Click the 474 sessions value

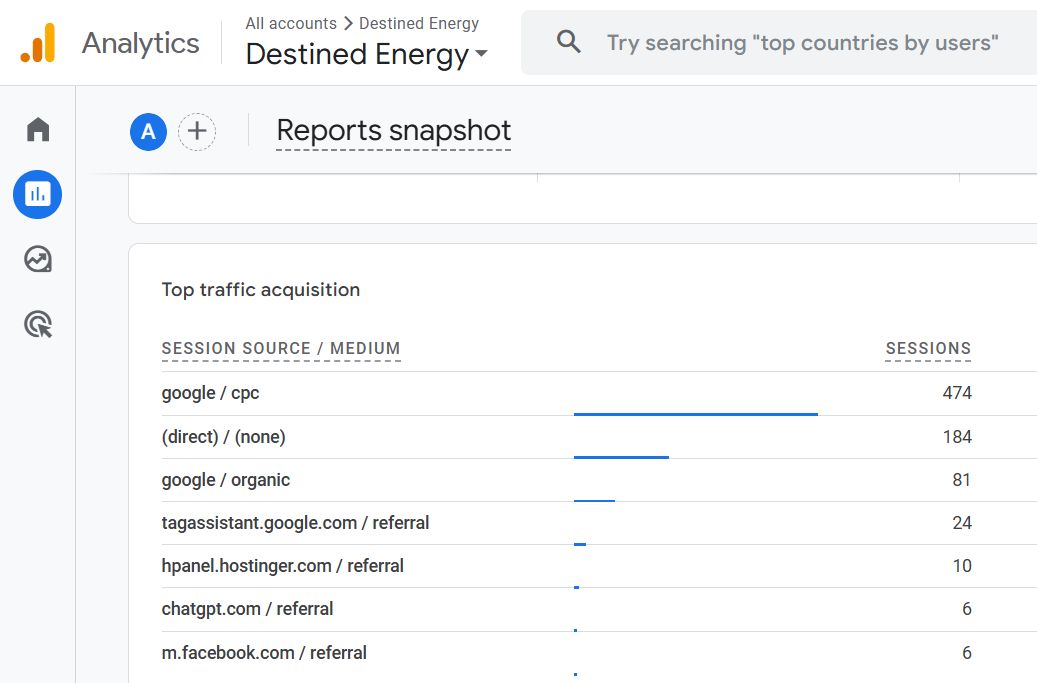(x=957, y=393)
